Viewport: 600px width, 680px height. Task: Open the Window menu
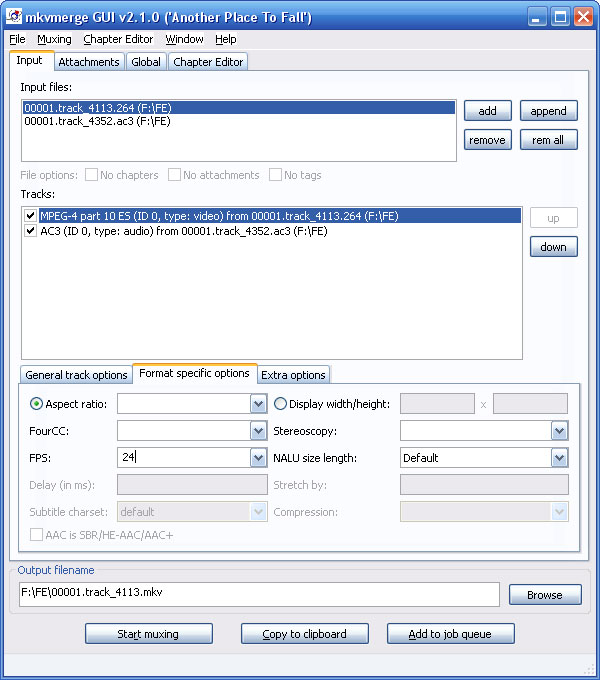pyautogui.click(x=184, y=39)
